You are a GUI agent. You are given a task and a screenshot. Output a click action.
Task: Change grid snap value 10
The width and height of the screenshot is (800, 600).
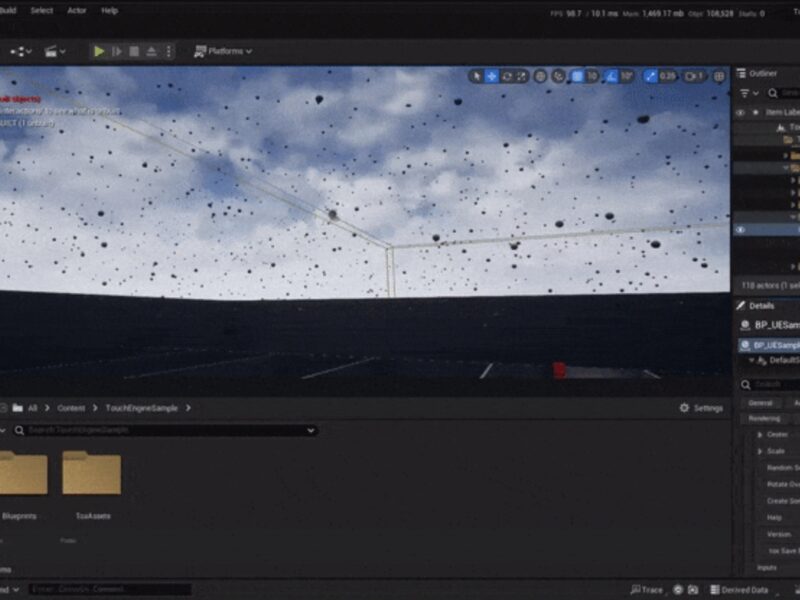[x=592, y=77]
